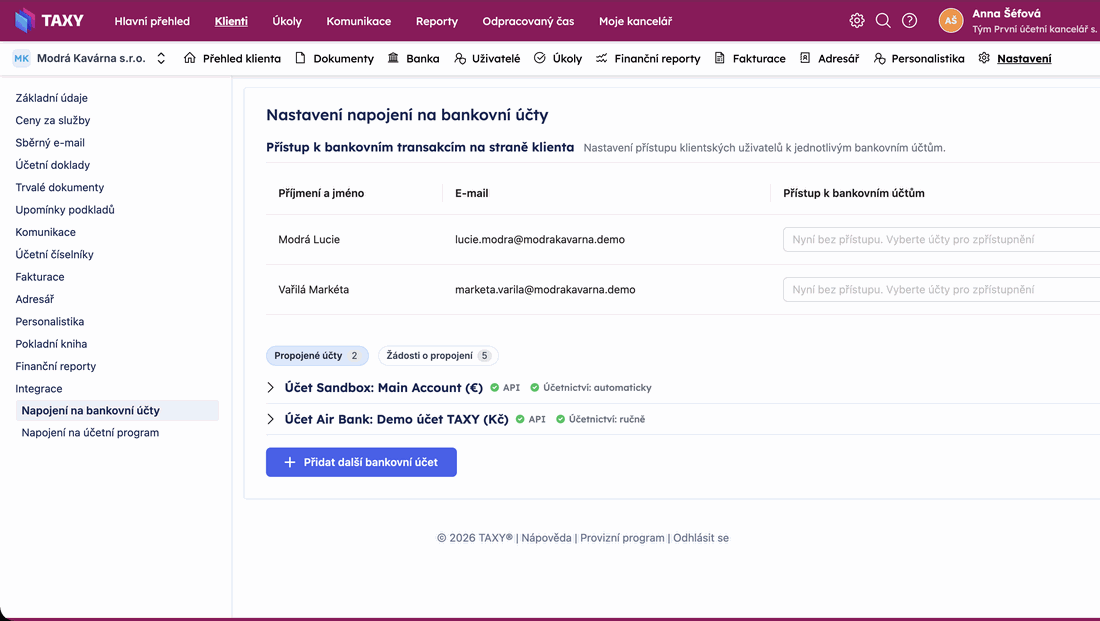This screenshot has height=621, width=1100.
Task: Open Reporty in top menu
Action: click(436, 21)
